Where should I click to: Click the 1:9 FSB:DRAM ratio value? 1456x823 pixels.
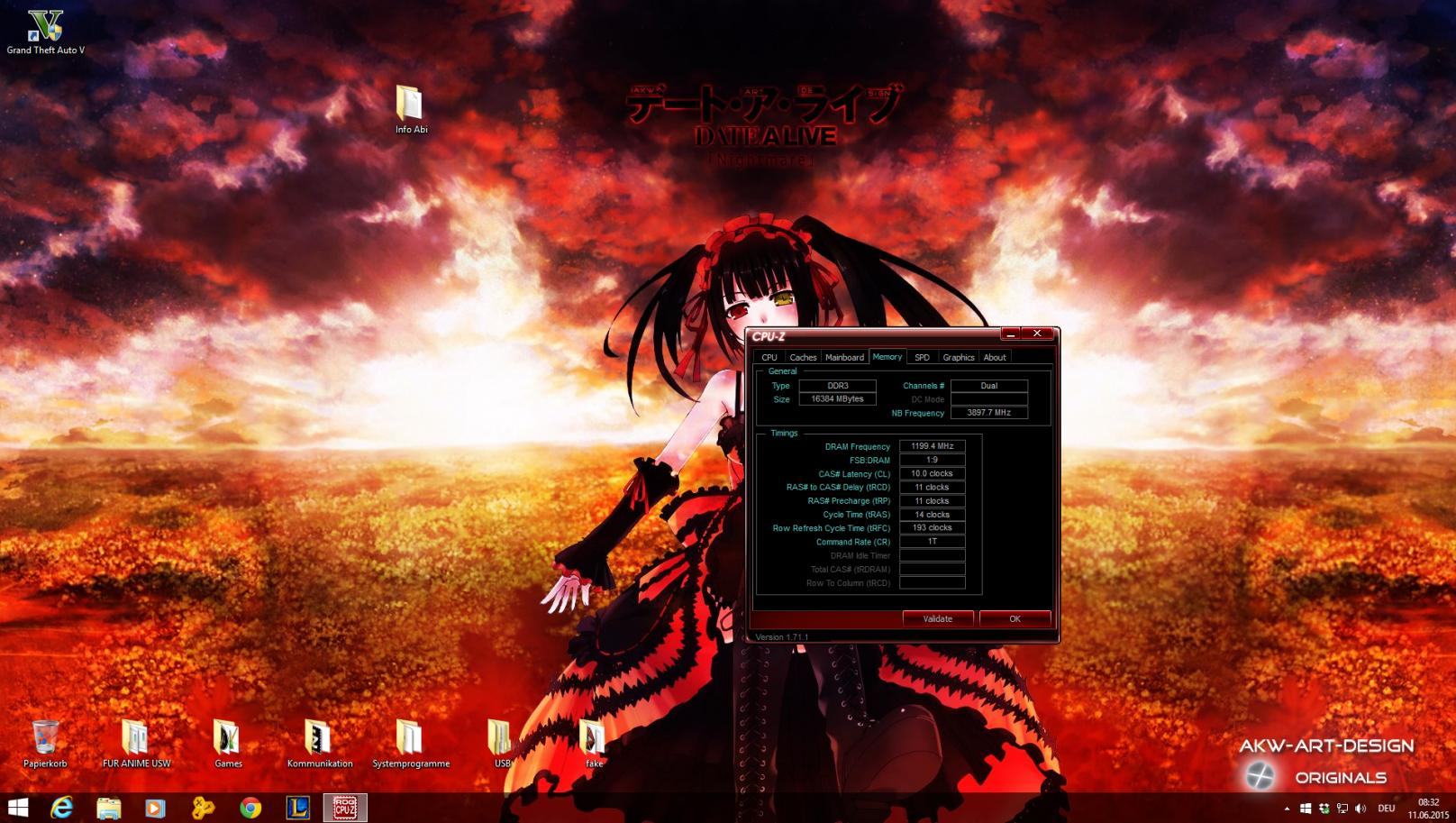(932, 460)
